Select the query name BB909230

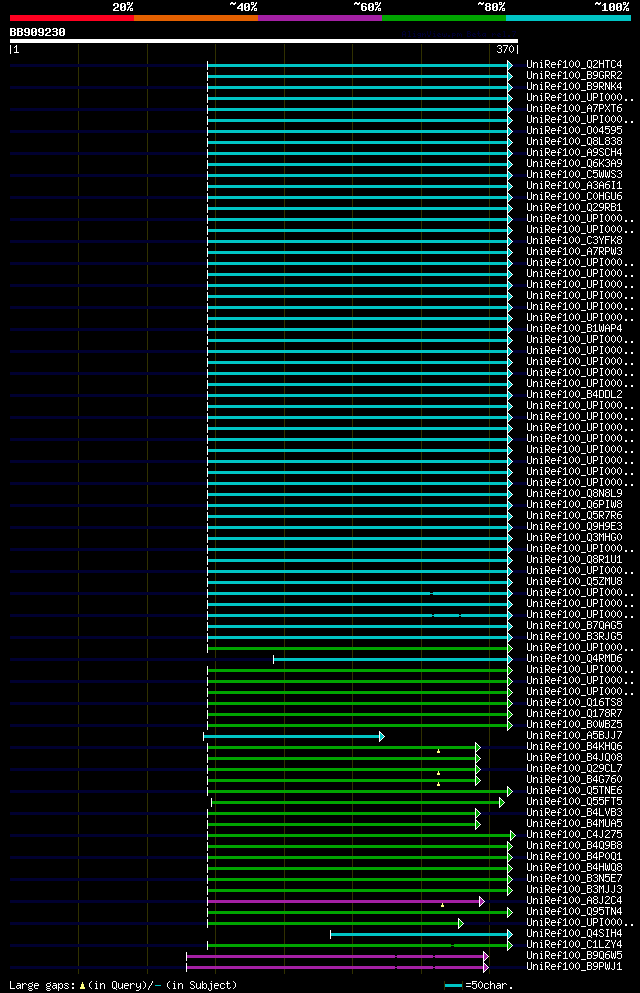37,32
